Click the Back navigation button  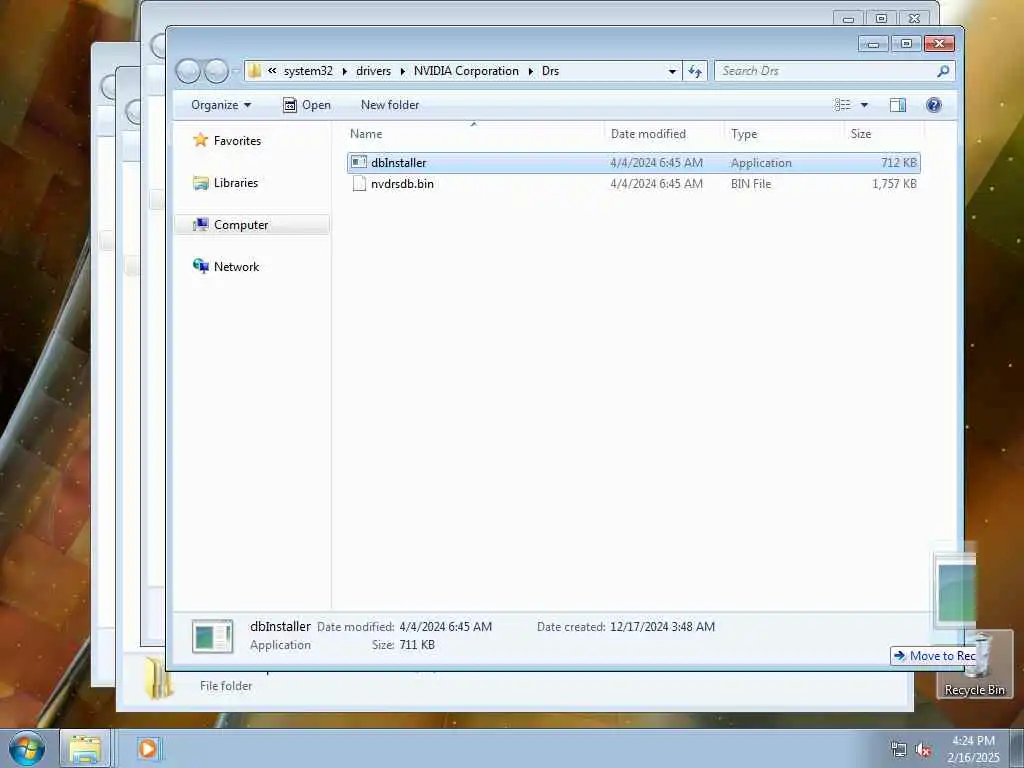(x=188, y=71)
